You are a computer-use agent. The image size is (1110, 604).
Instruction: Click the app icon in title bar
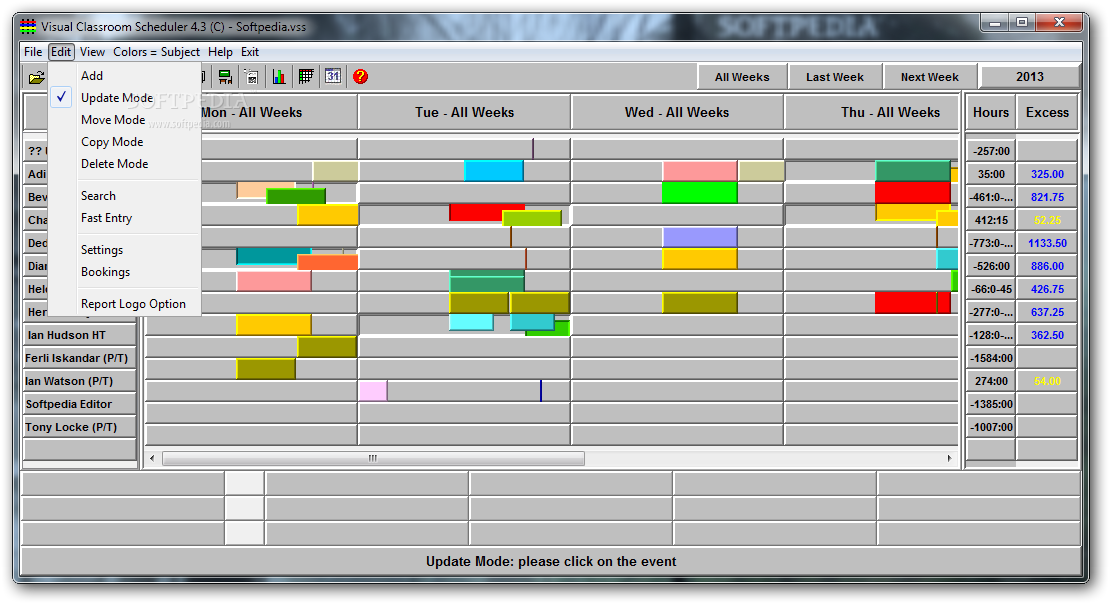(28, 27)
